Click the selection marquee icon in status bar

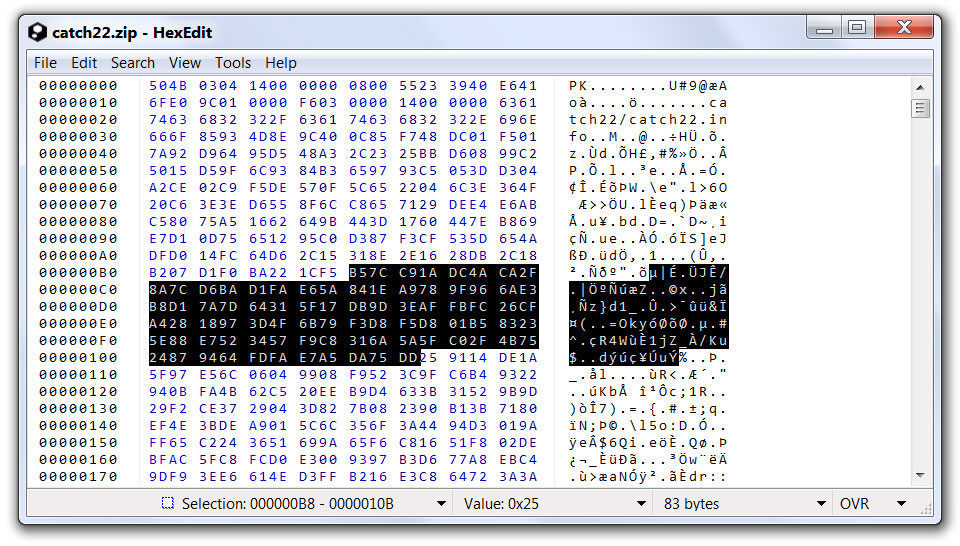tap(168, 504)
